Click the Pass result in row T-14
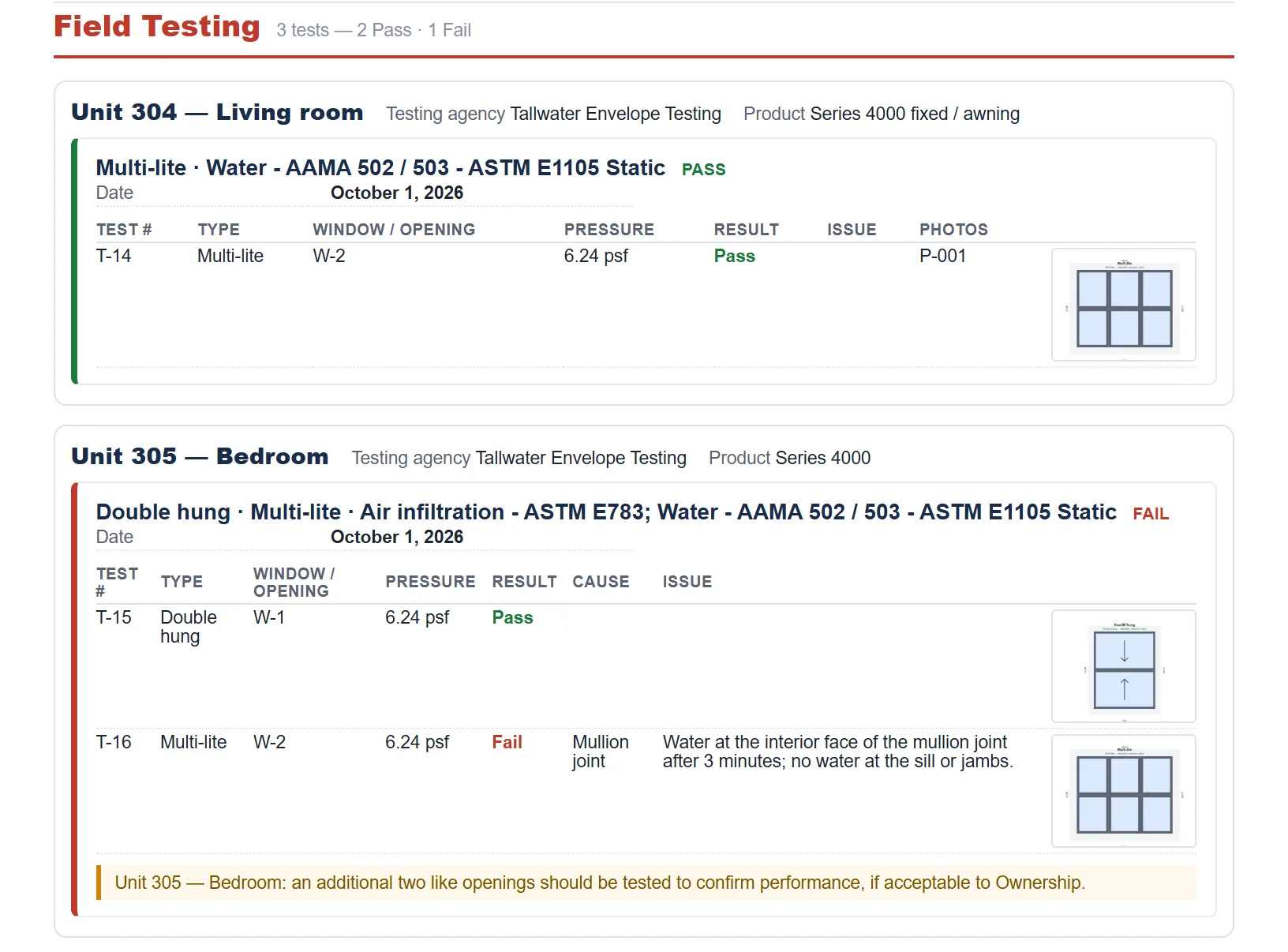This screenshot has height=952, width=1288. coord(734,256)
